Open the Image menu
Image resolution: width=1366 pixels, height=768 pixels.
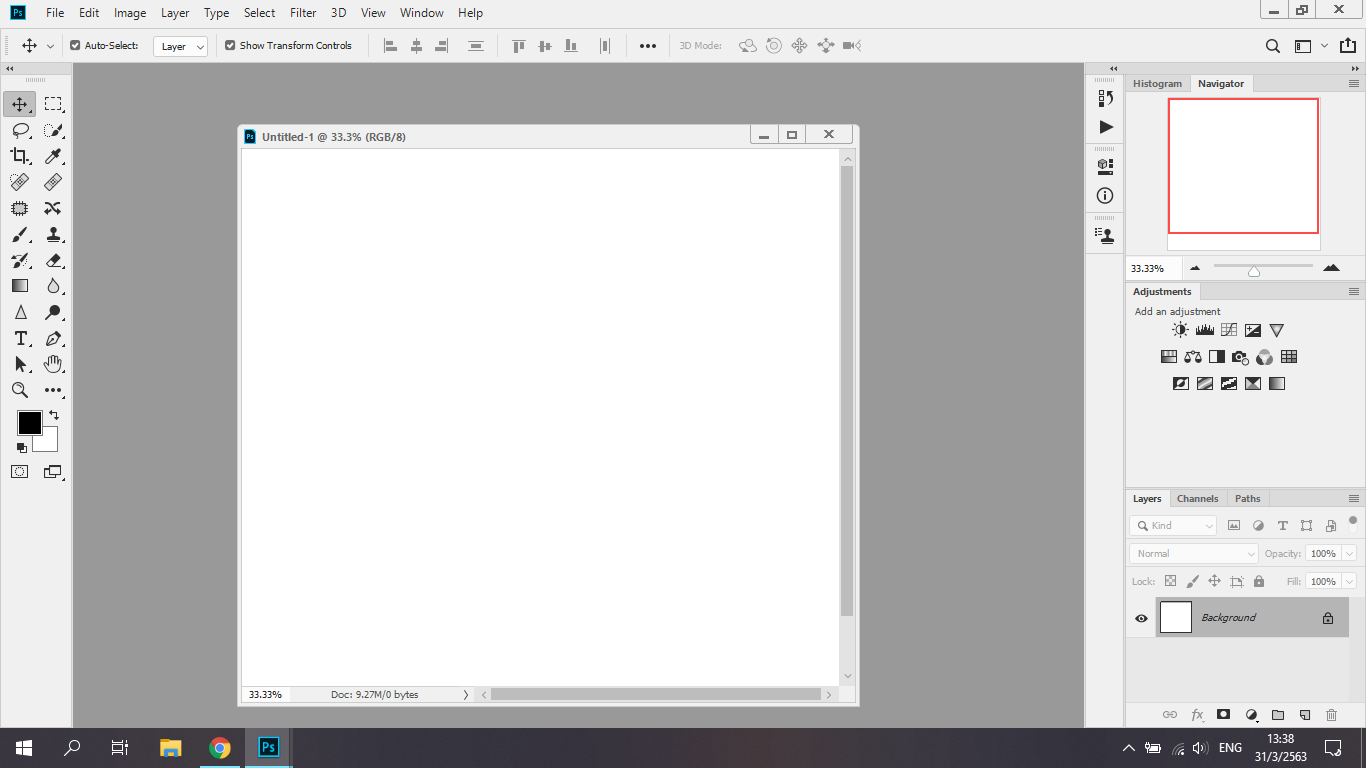130,13
